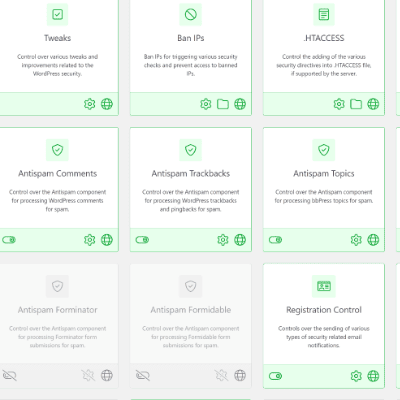
Task: Toggle the Antispam Topics switch
Action: coord(275,240)
